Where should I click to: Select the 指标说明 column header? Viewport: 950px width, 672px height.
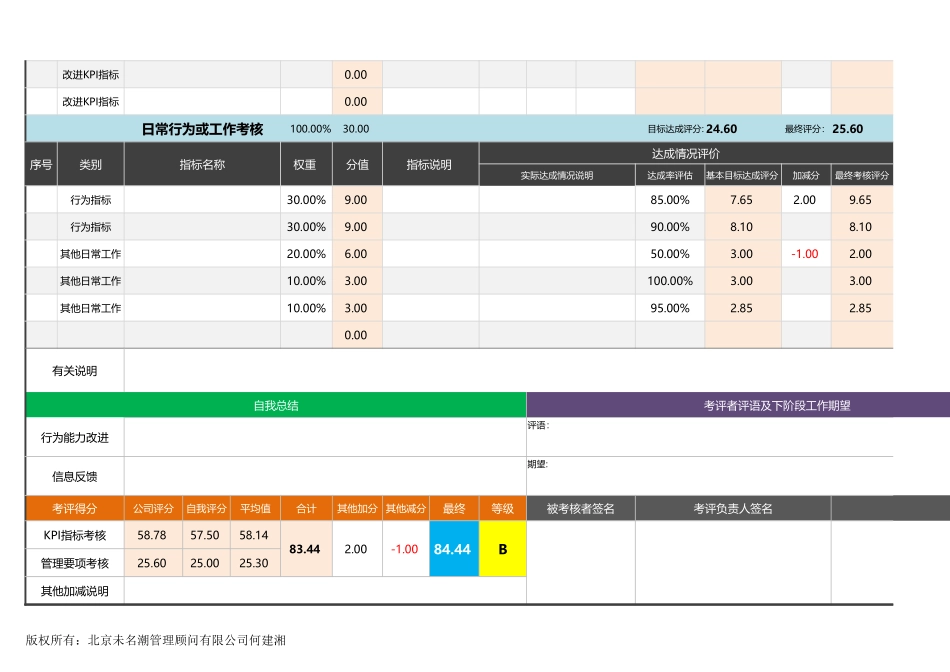(430, 165)
